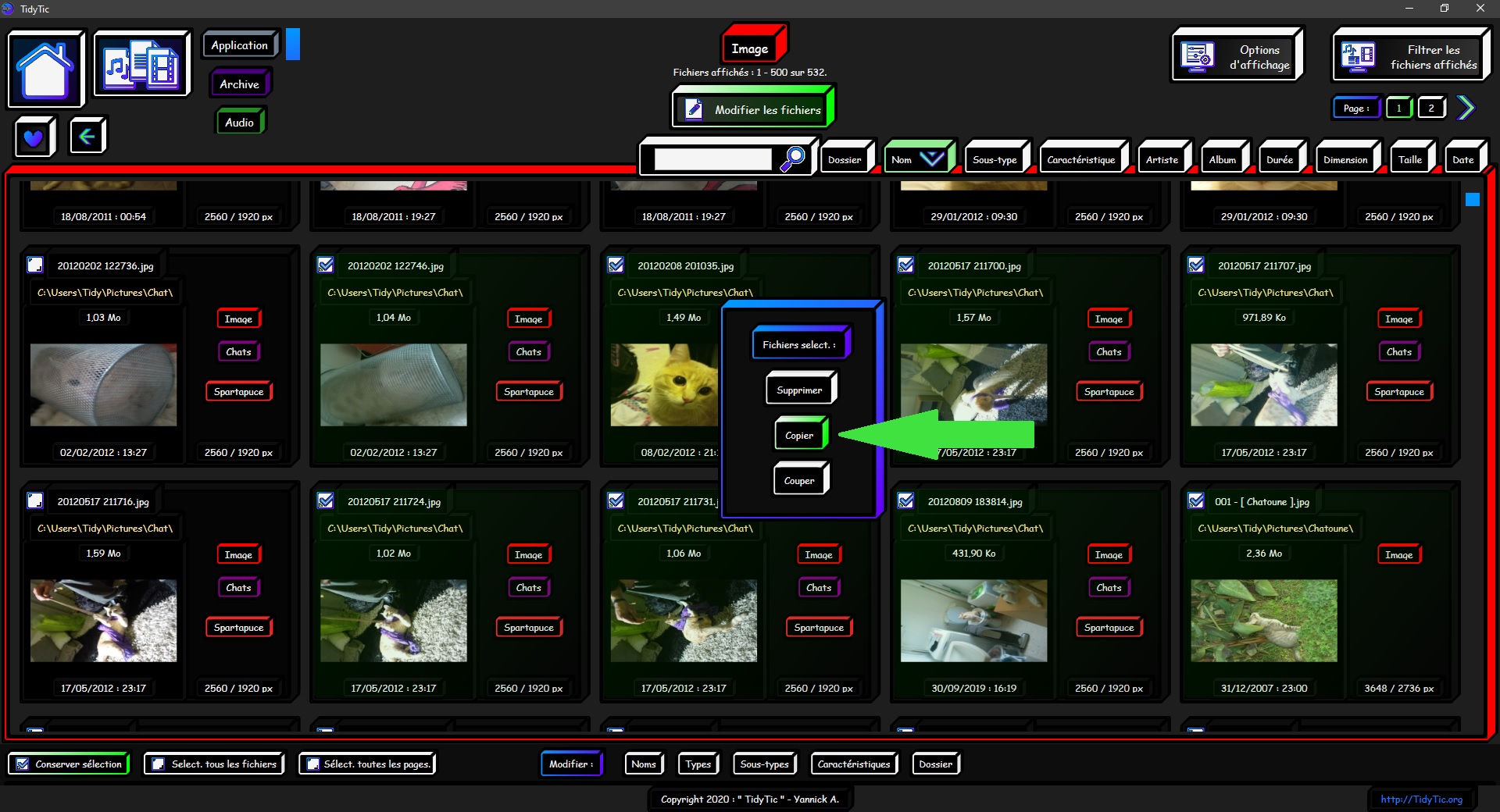The image size is (1500, 812).
Task: Click Spartapuce tag on 20120202 122746.jpg
Action: point(529,391)
